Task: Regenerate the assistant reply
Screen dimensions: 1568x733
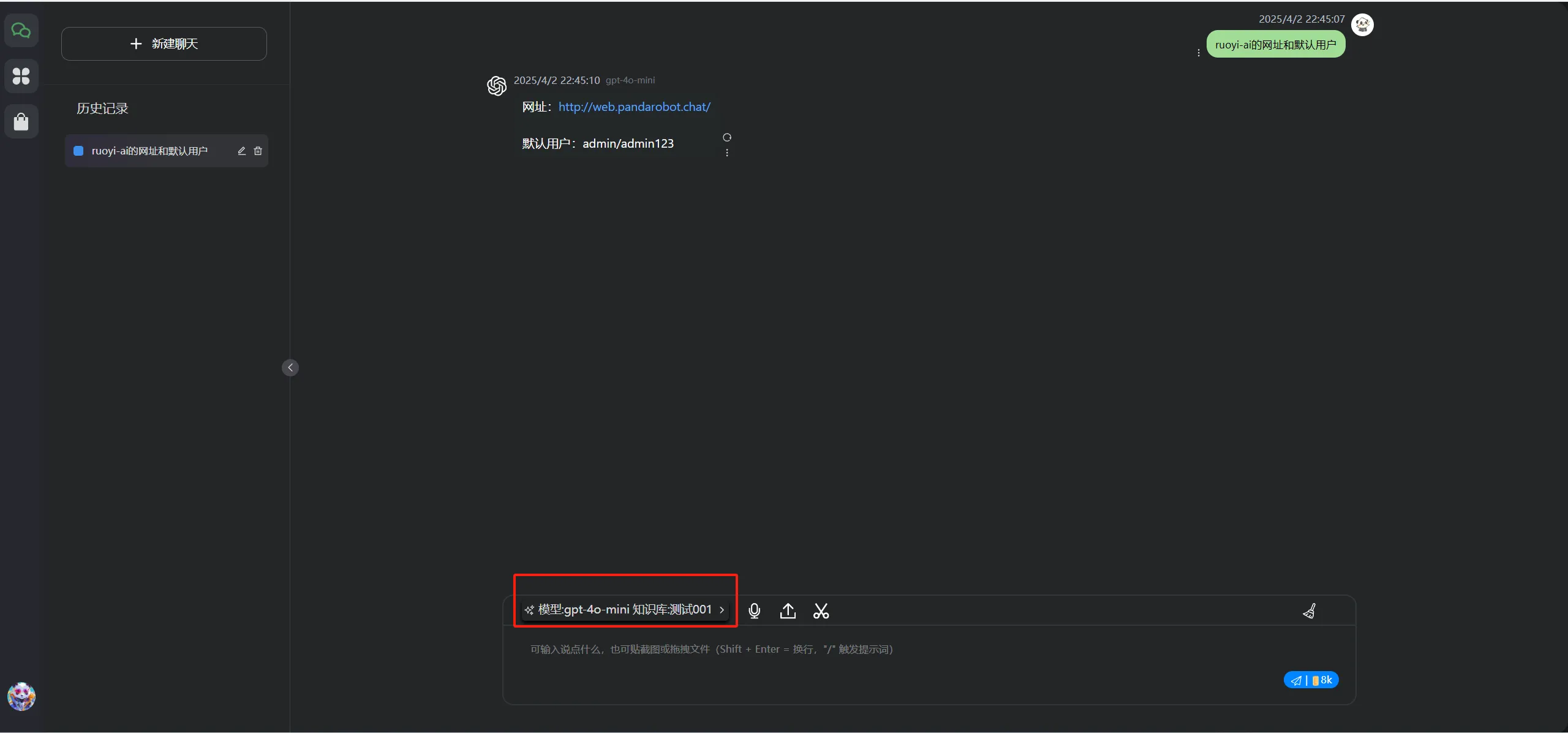Action: [x=727, y=137]
